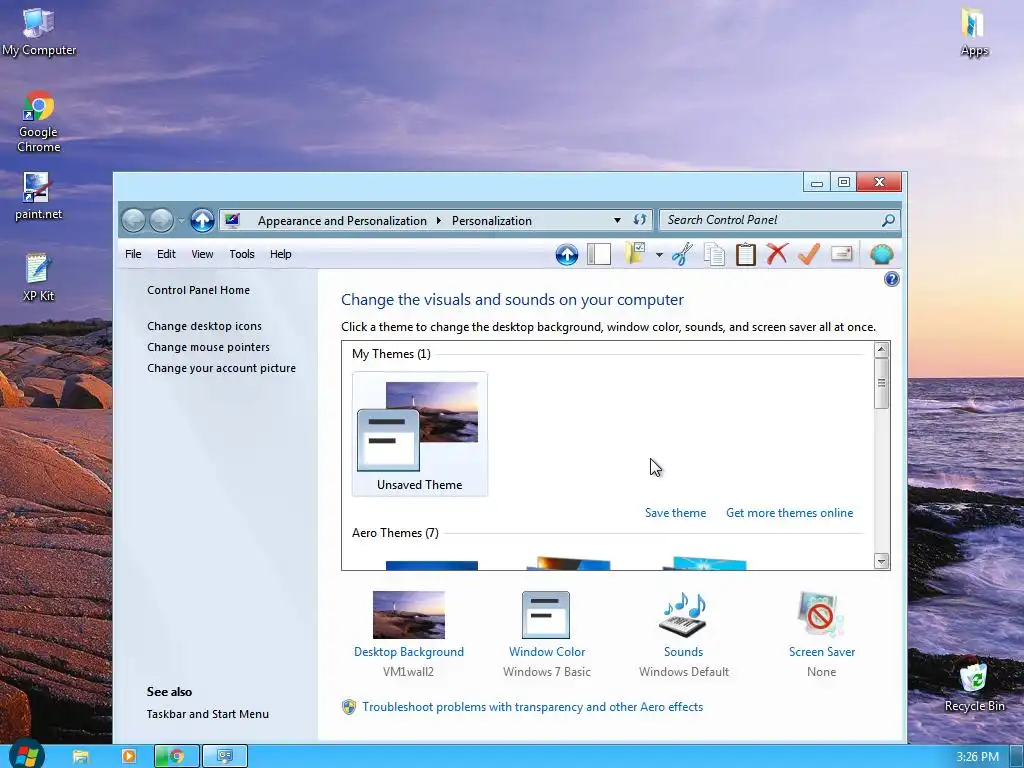Select the Unsaved Theme thumbnail
Viewport: 1024px width, 768px height.
[x=420, y=434]
